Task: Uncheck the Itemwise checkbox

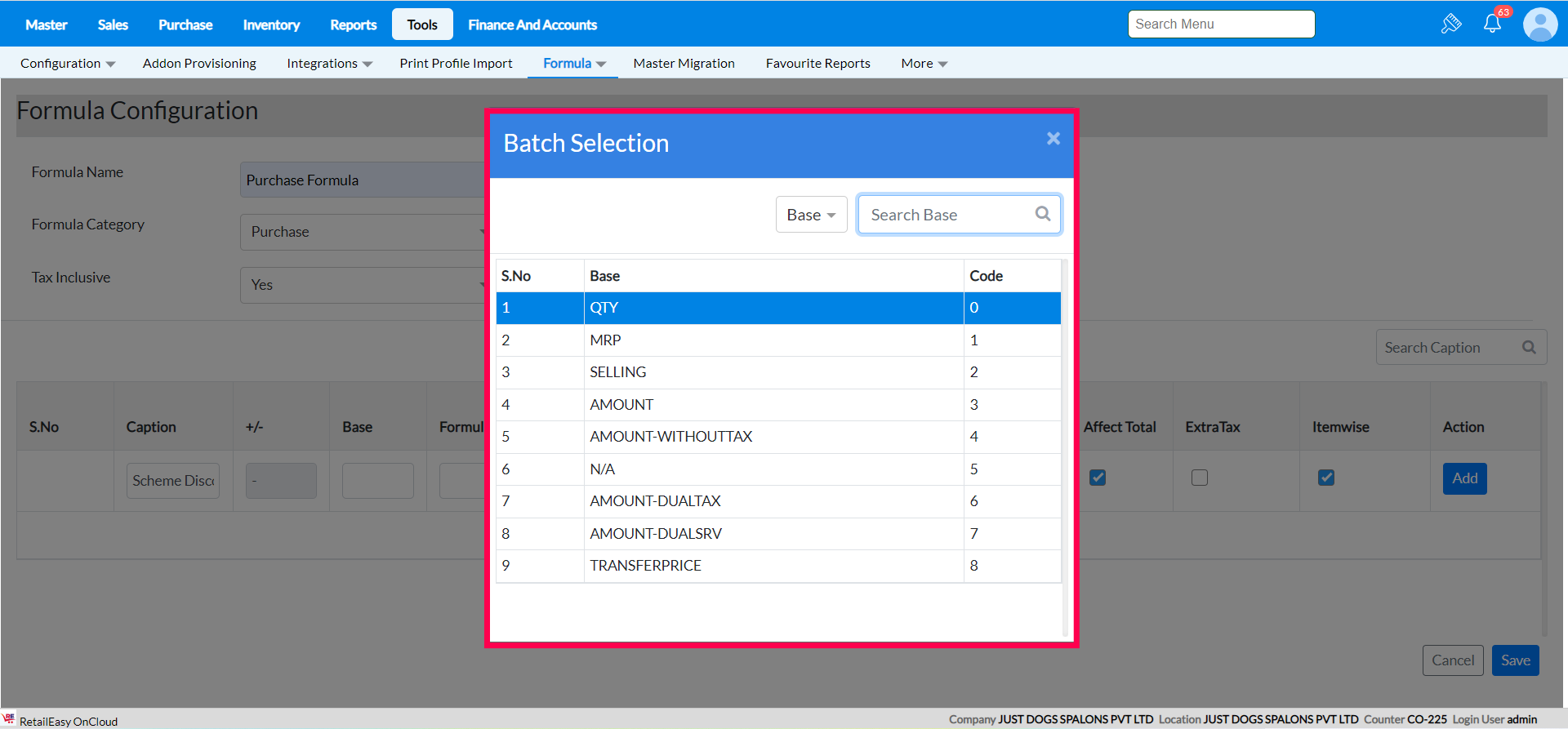Action: click(x=1326, y=478)
